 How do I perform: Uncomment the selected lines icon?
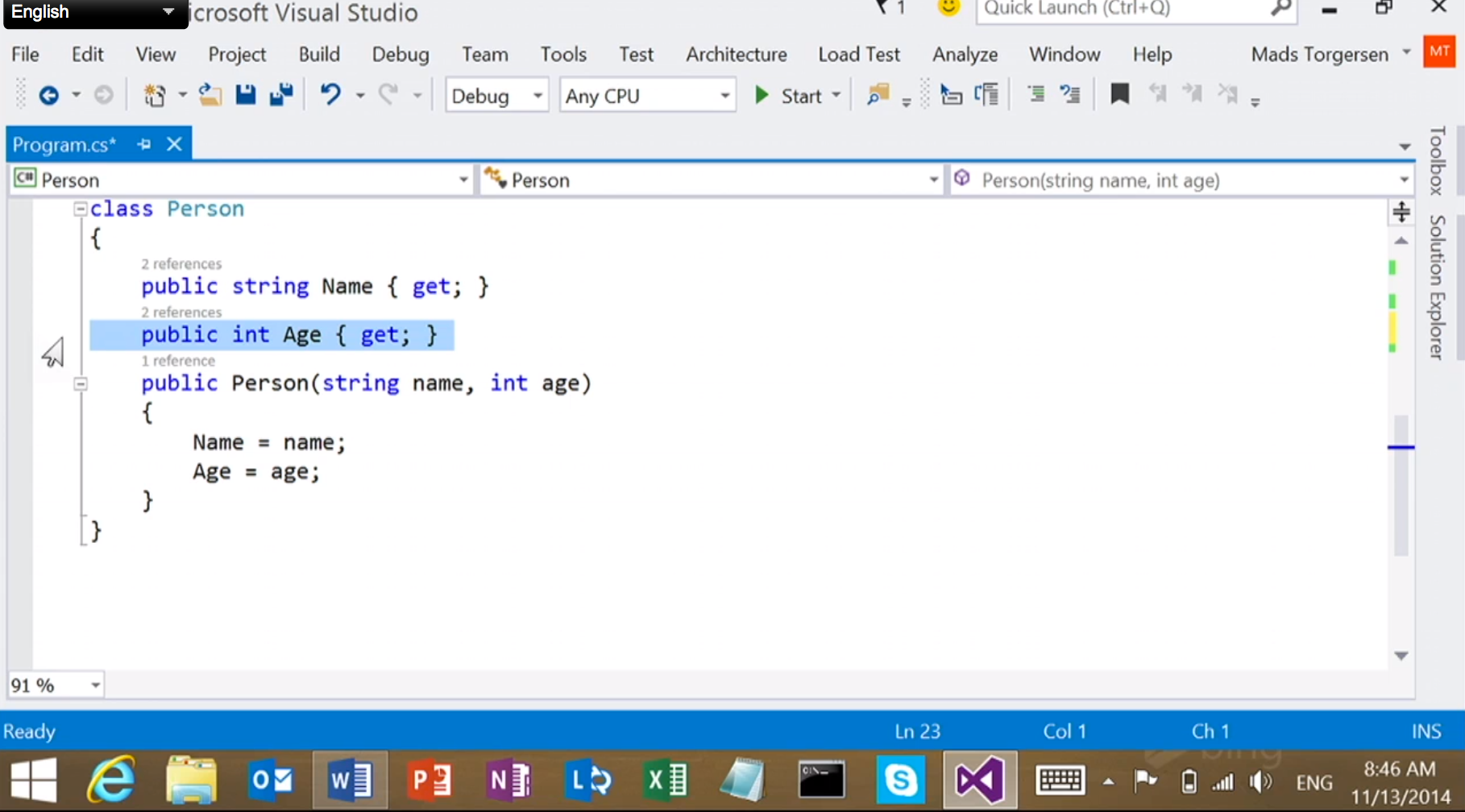[x=1070, y=95]
